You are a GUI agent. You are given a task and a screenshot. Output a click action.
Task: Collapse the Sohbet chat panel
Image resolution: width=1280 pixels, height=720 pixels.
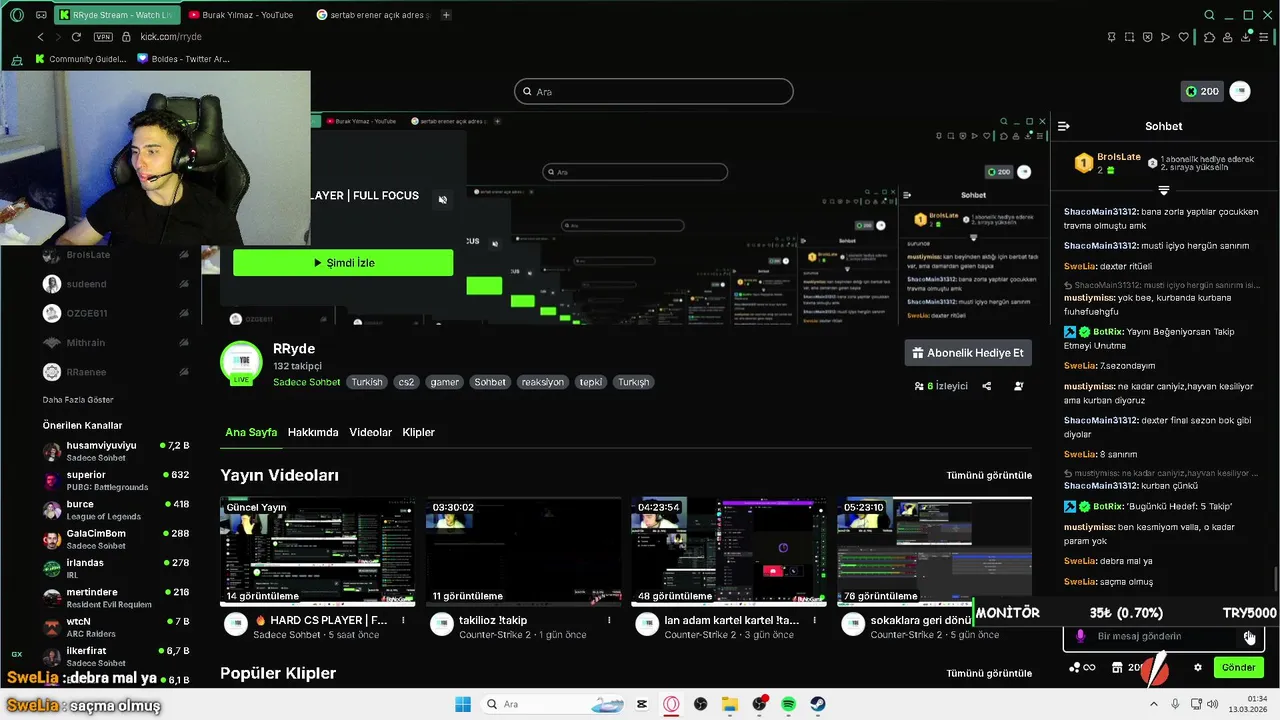(x=1063, y=126)
